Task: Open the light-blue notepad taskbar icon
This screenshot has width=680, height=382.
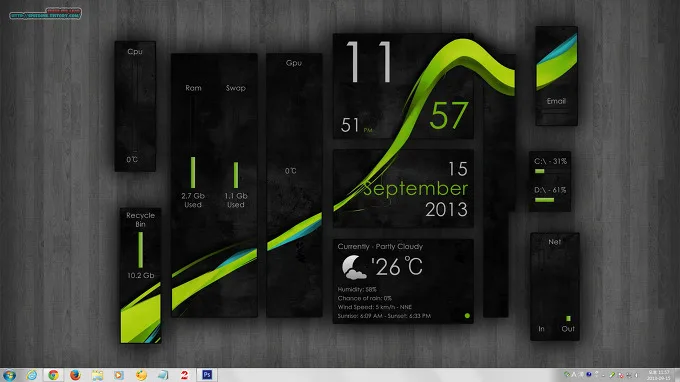Action: 163,375
